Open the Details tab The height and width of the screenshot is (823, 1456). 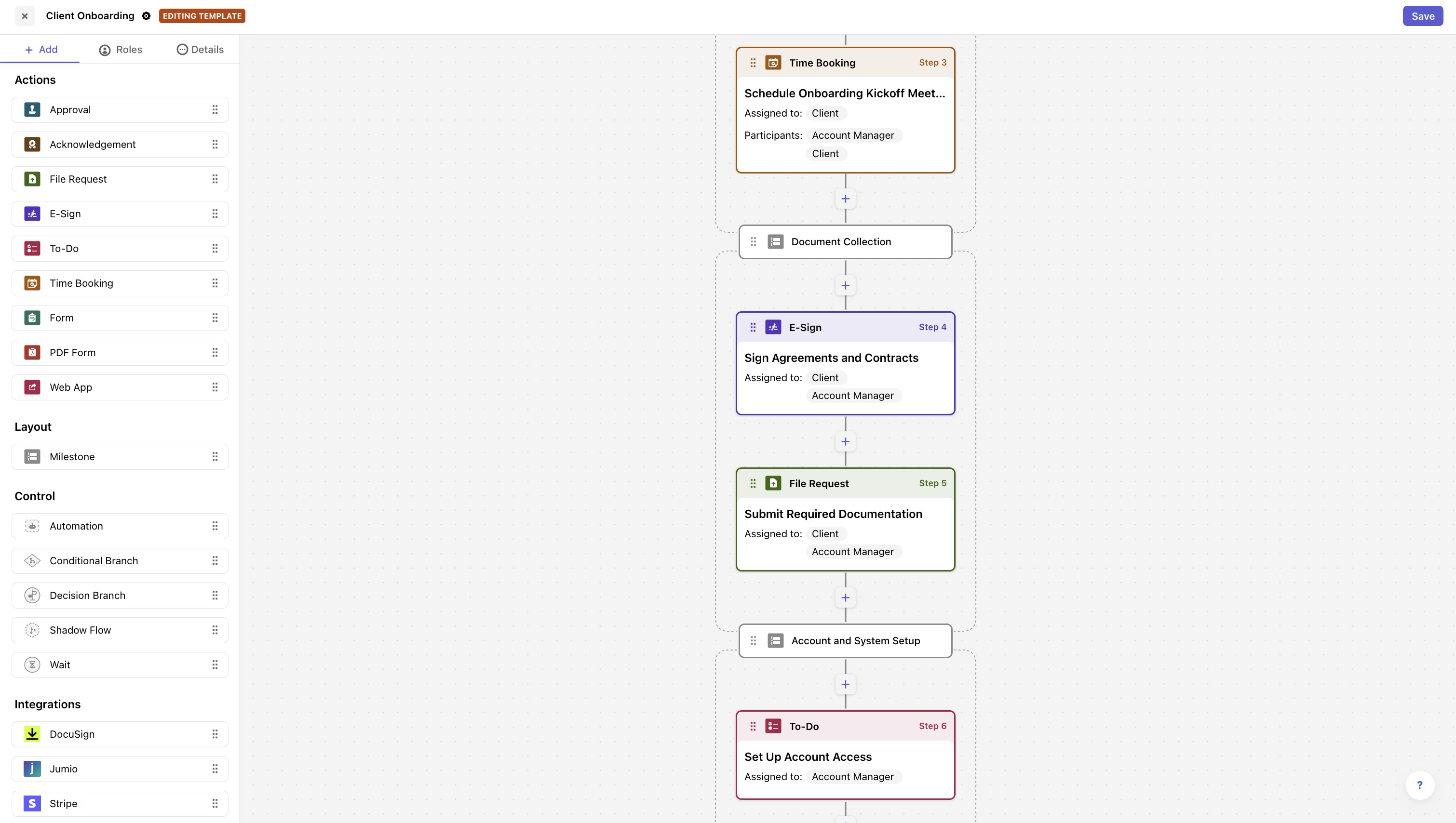(x=200, y=49)
